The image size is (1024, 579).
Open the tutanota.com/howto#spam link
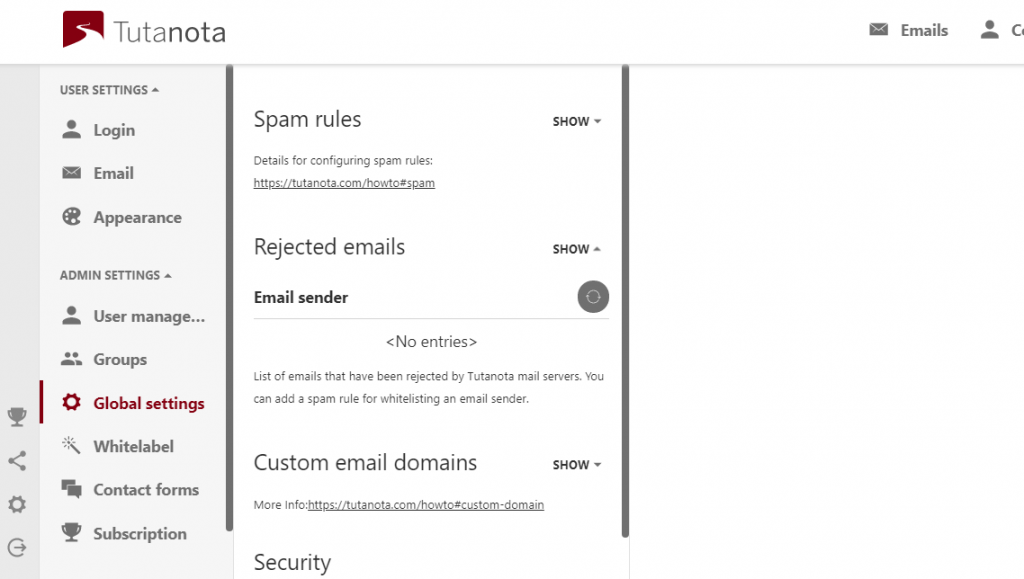344,183
